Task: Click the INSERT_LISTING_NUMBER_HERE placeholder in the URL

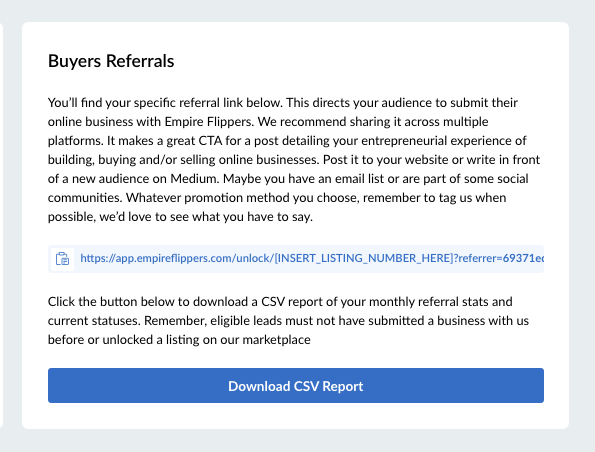Action: pos(364,258)
